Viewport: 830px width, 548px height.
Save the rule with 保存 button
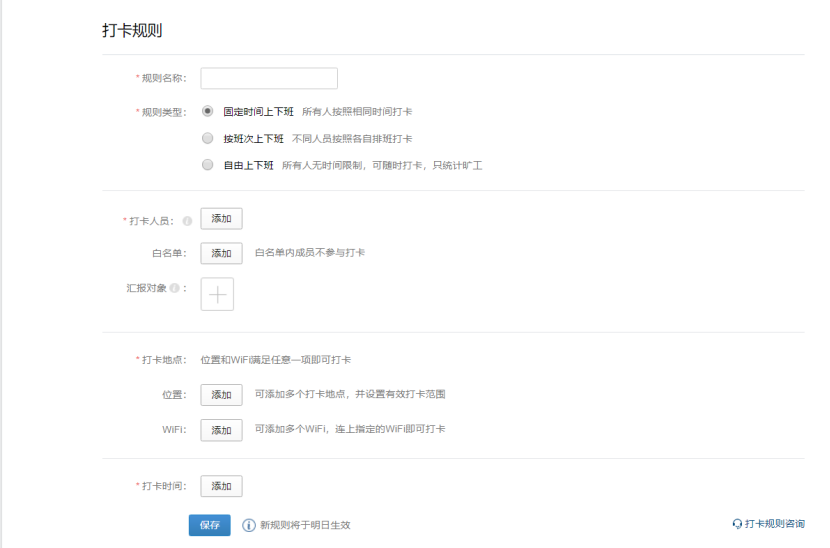[210, 525]
